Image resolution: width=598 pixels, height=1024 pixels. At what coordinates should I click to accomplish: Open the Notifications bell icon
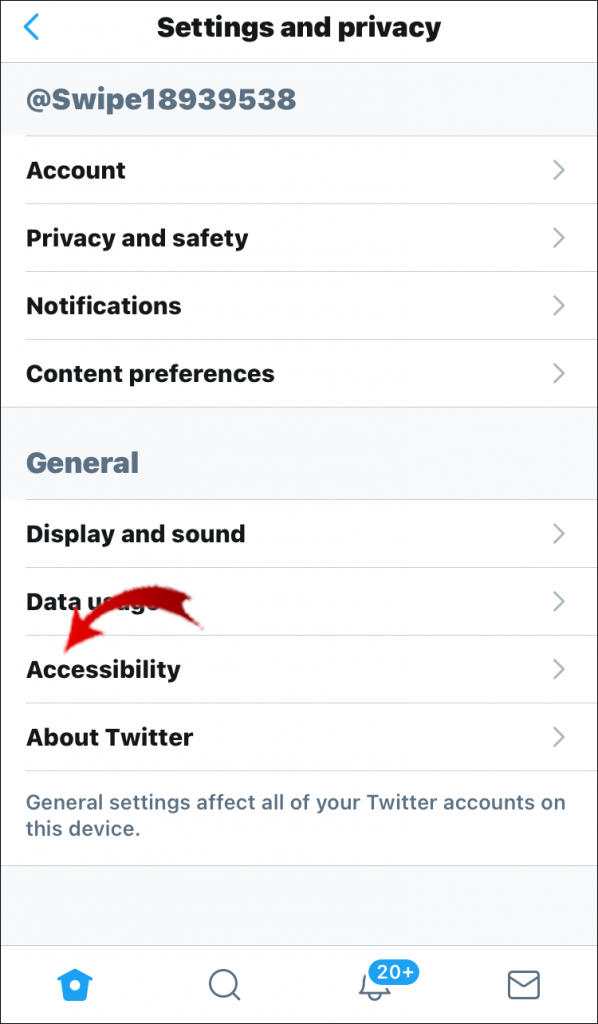373,990
